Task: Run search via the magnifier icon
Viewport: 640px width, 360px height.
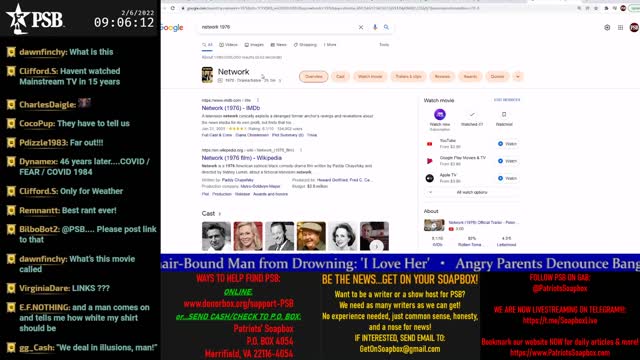Action: (x=386, y=27)
